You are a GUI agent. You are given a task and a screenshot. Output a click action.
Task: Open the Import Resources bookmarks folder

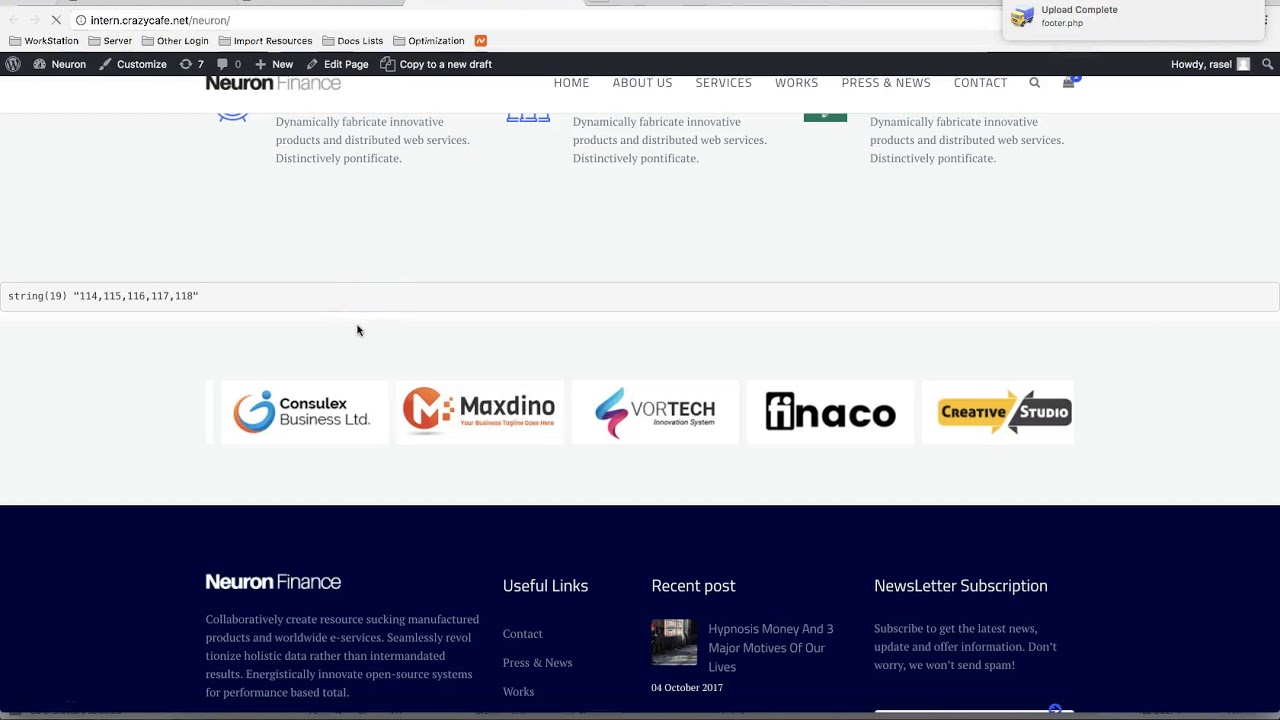265,41
